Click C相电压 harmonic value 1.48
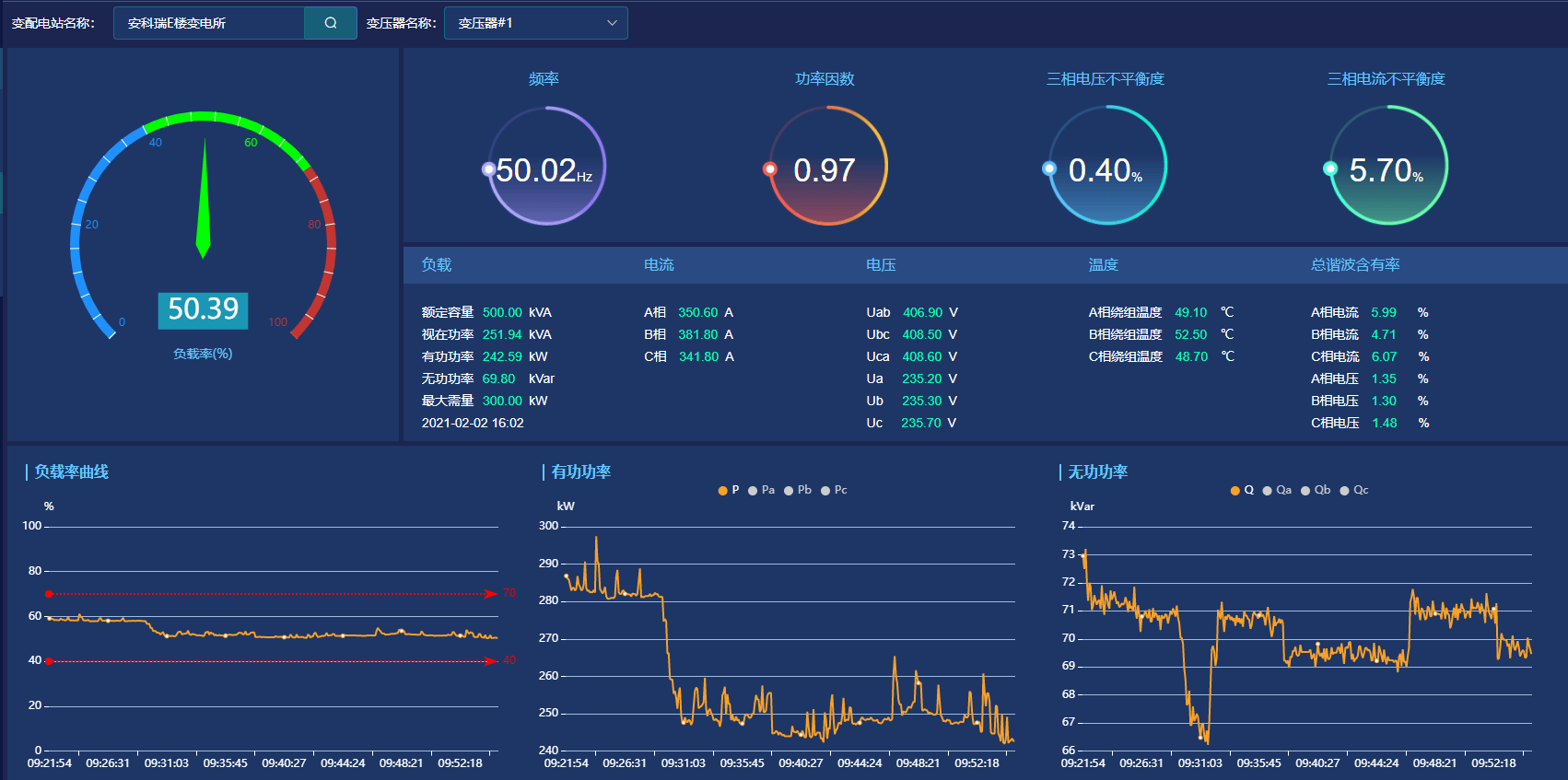Viewport: 1568px width, 780px height. (1384, 424)
